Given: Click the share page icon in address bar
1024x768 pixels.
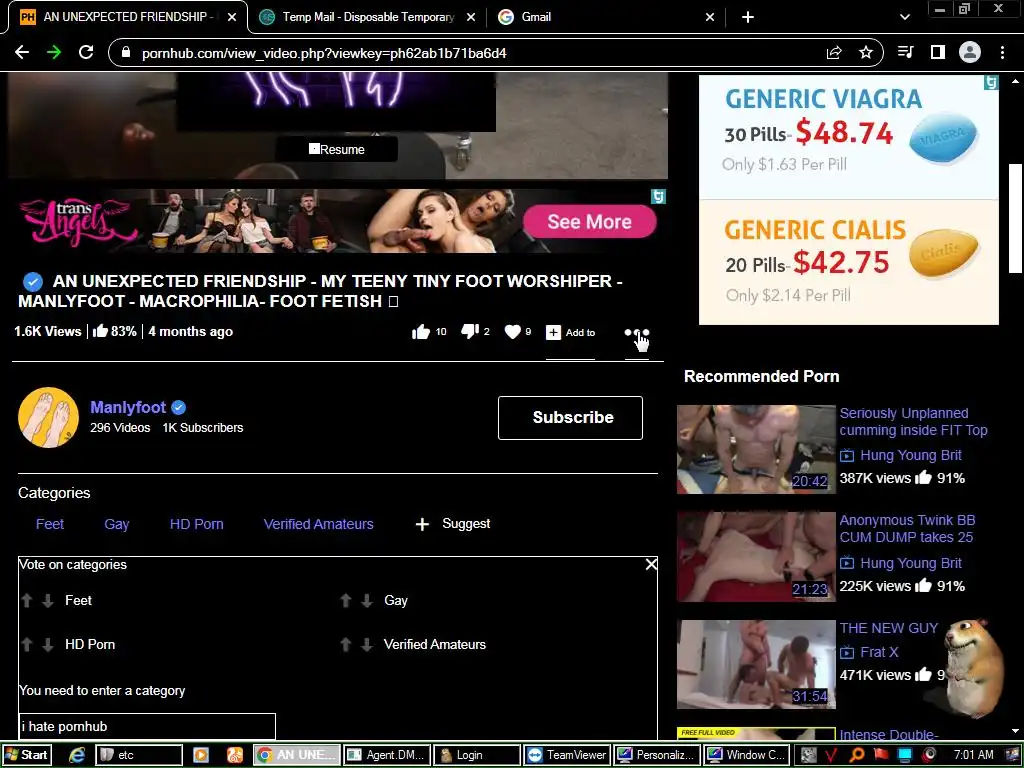Looking at the screenshot, I should (x=834, y=53).
